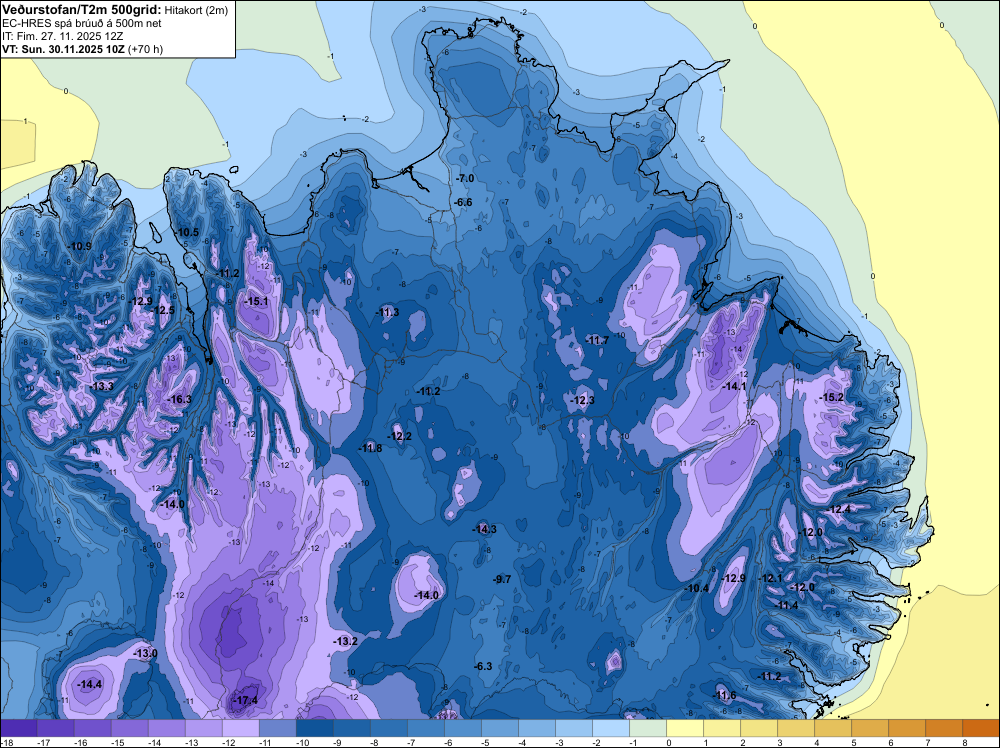Select the -14.1 temperature value
1000x748 pixels.
point(734,386)
